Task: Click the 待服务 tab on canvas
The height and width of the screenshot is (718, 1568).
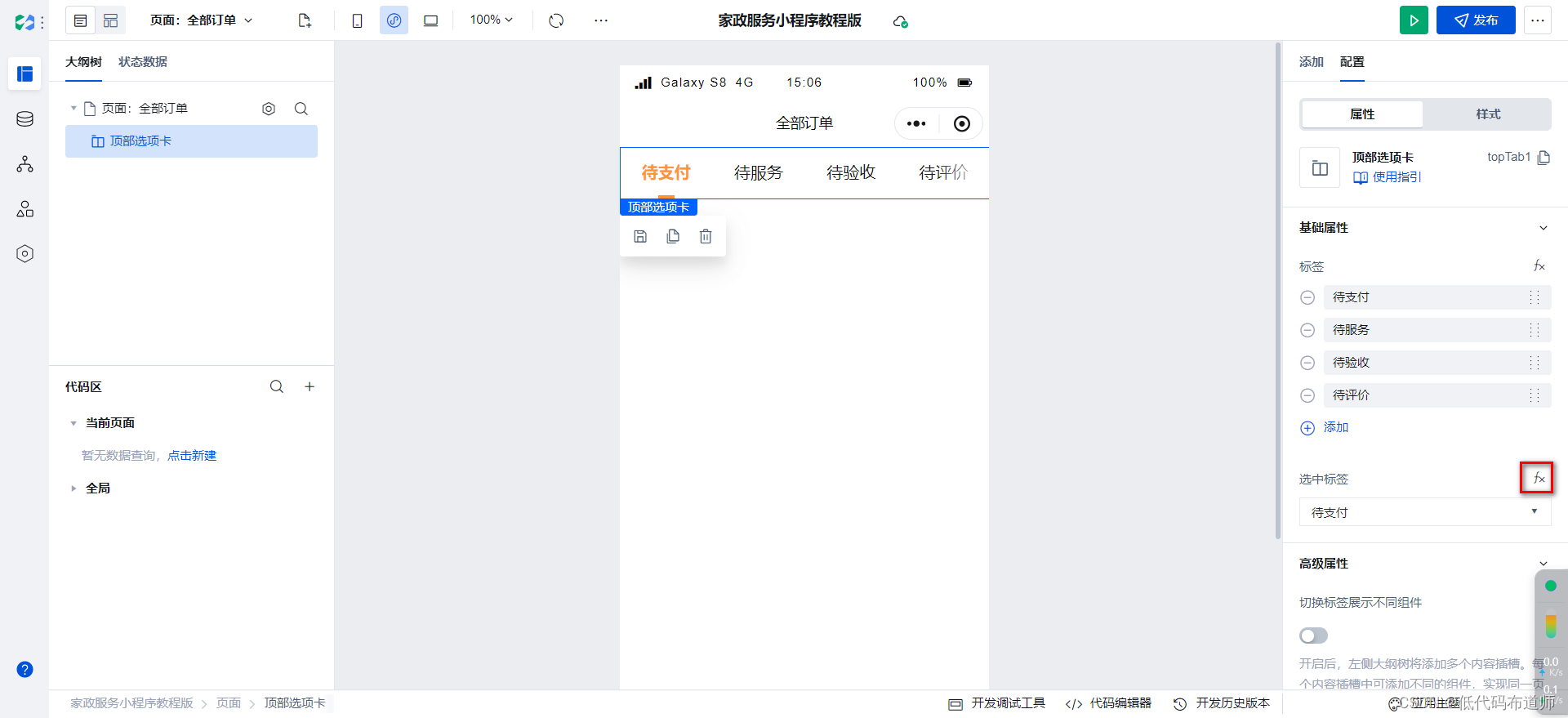Action: tap(759, 173)
